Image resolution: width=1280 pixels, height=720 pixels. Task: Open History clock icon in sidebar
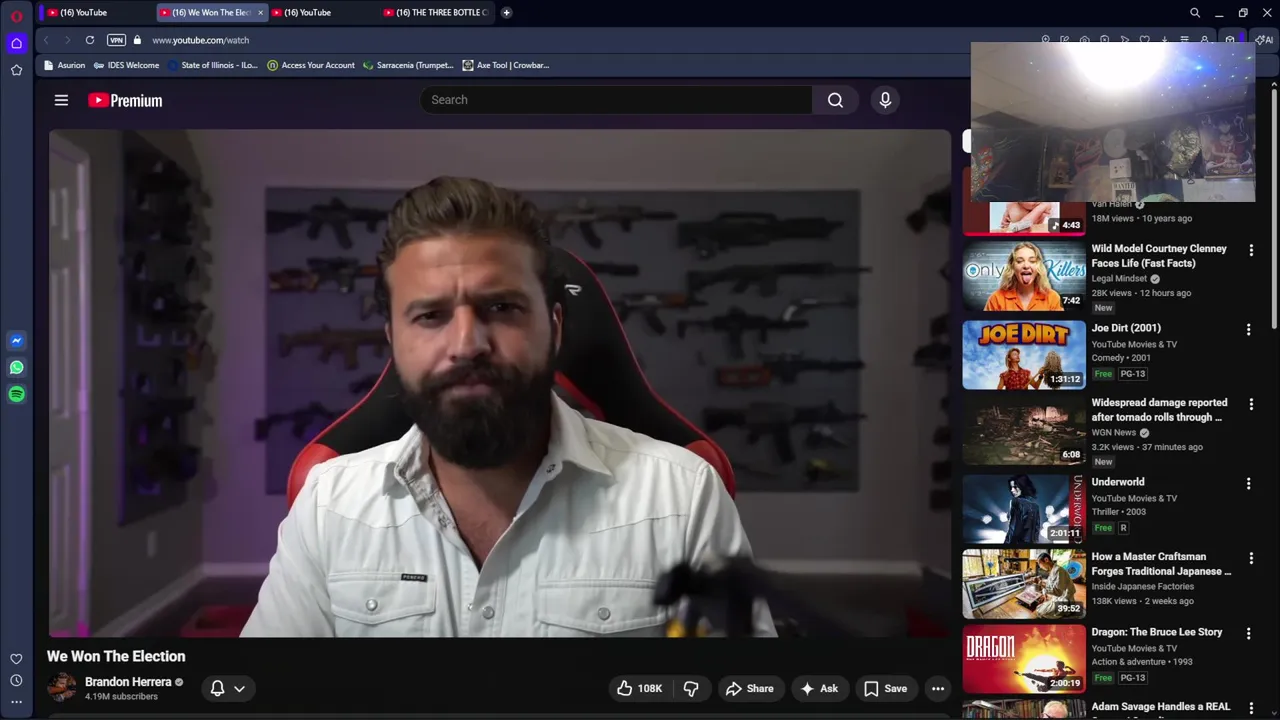click(x=16, y=681)
